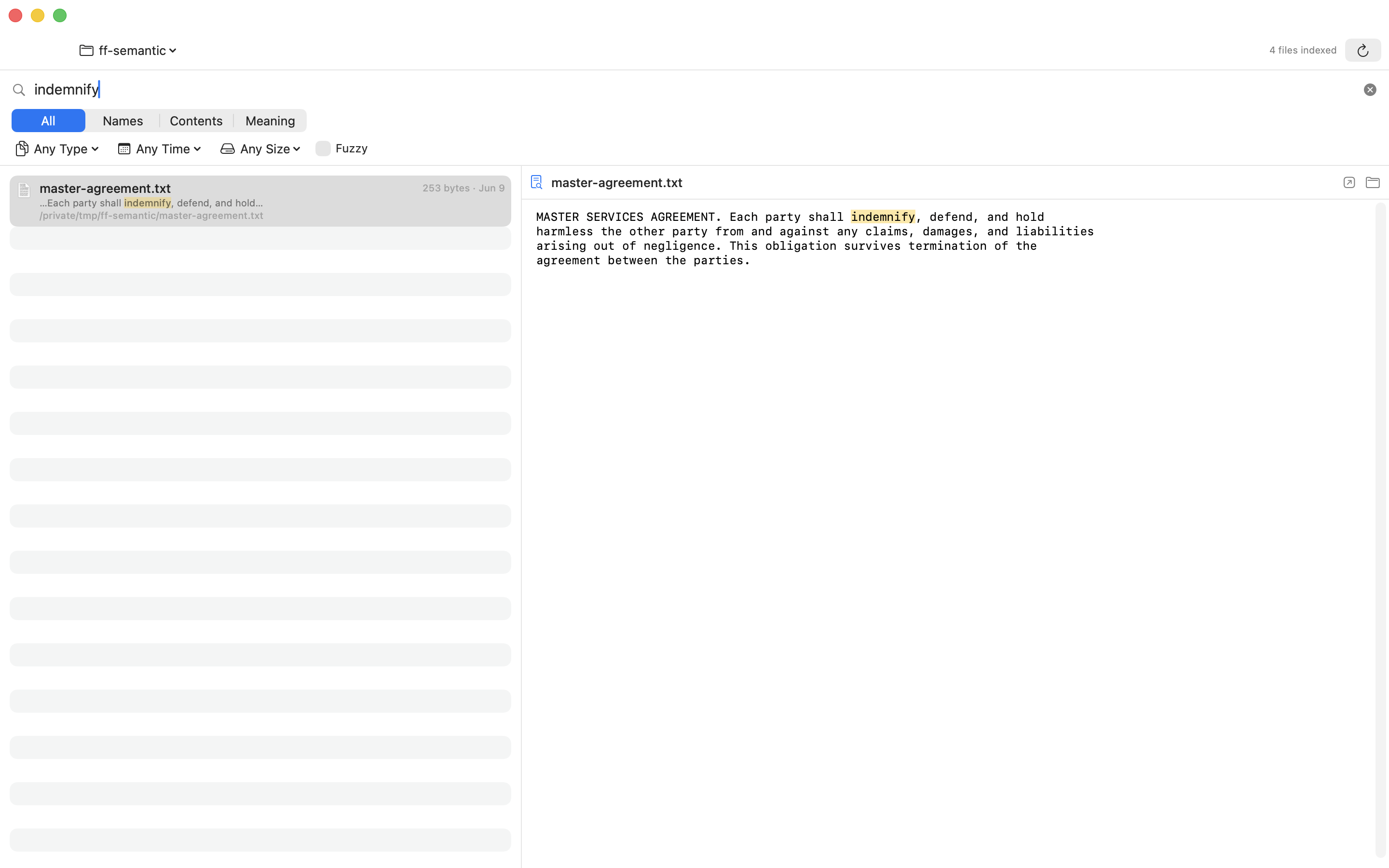Image resolution: width=1389 pixels, height=868 pixels.
Task: Switch to the Meaning tab
Action: [x=271, y=121]
